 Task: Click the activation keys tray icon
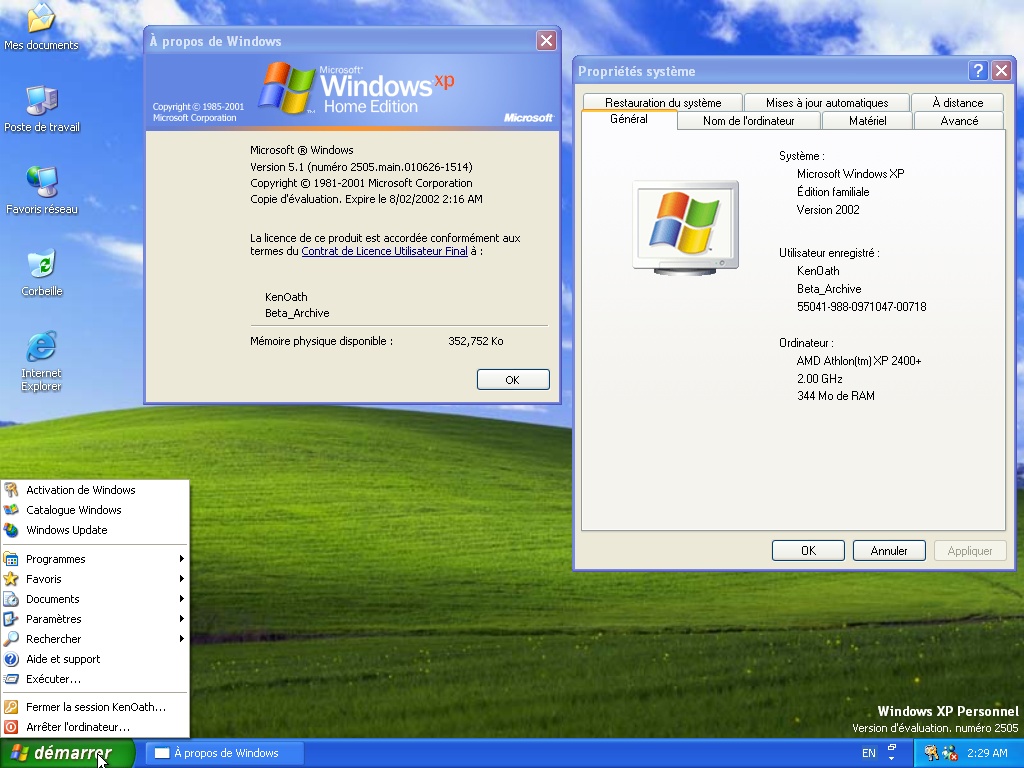(x=931, y=753)
